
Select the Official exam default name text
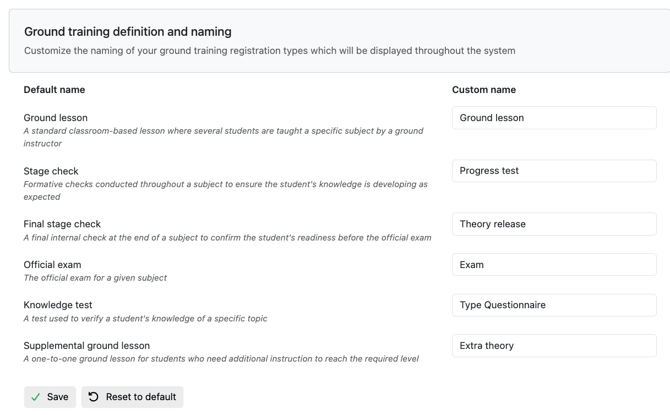tap(52, 265)
